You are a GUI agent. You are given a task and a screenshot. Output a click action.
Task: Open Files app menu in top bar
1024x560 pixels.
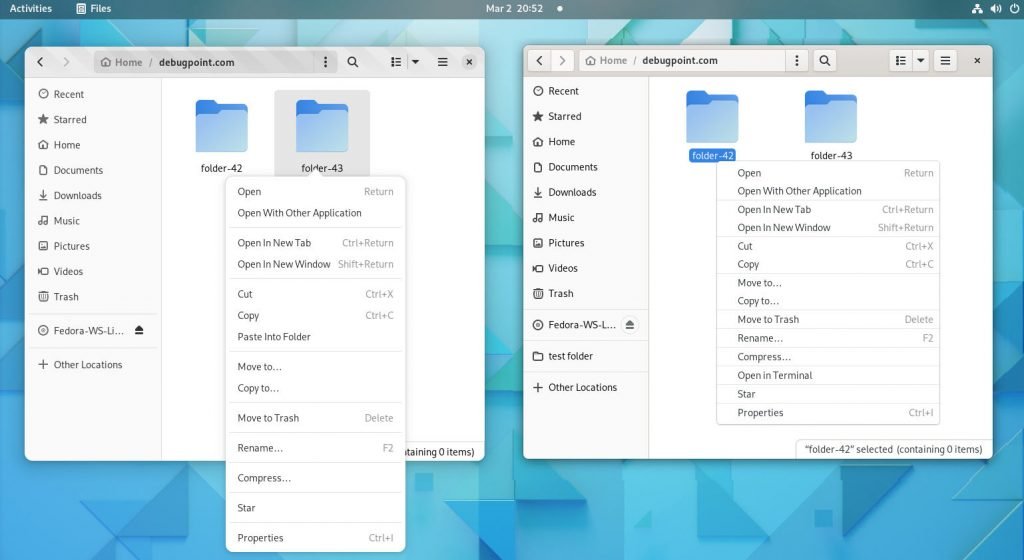[x=94, y=8]
